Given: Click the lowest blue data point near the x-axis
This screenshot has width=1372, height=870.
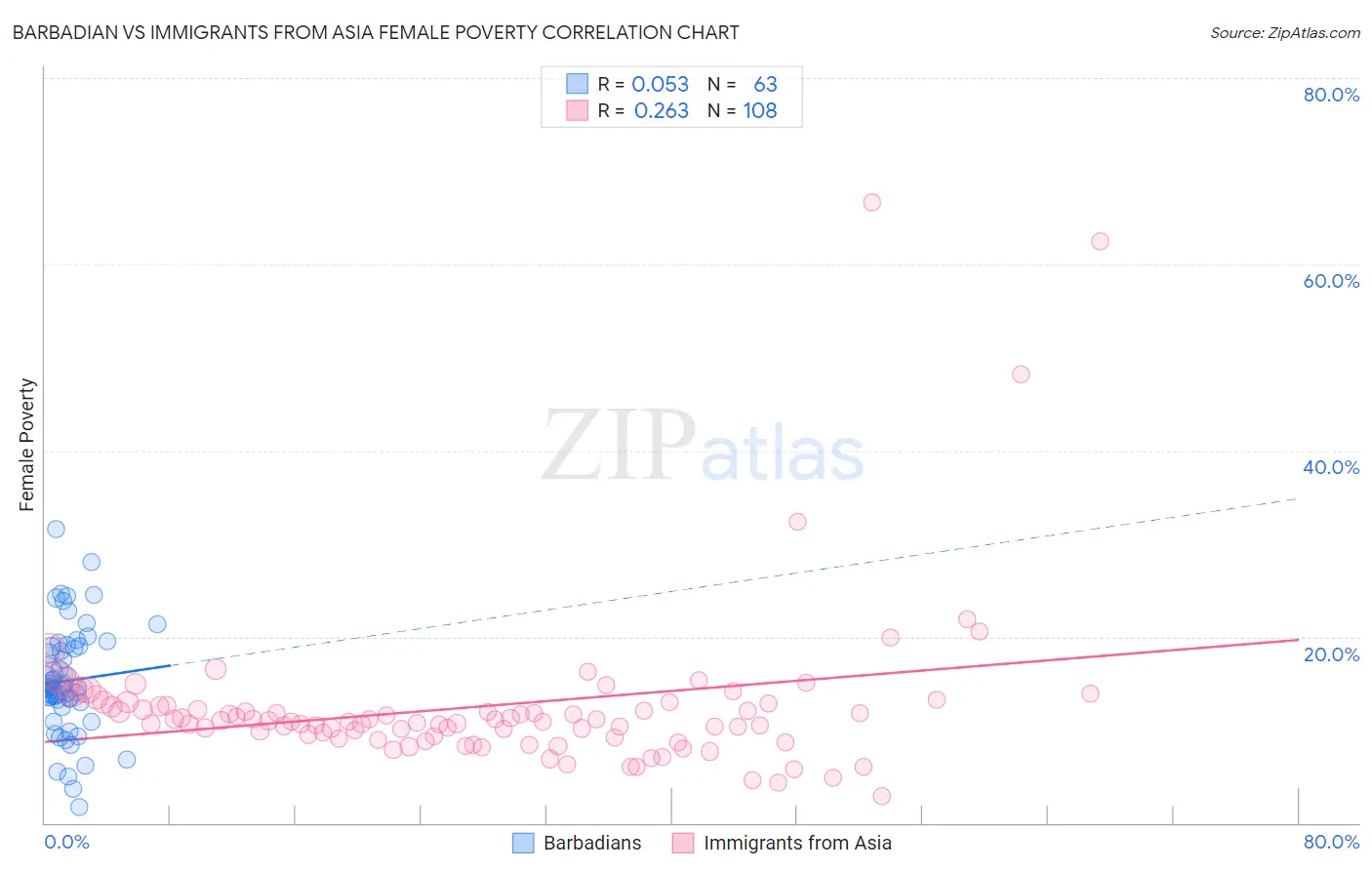Looking at the screenshot, I should [79, 807].
